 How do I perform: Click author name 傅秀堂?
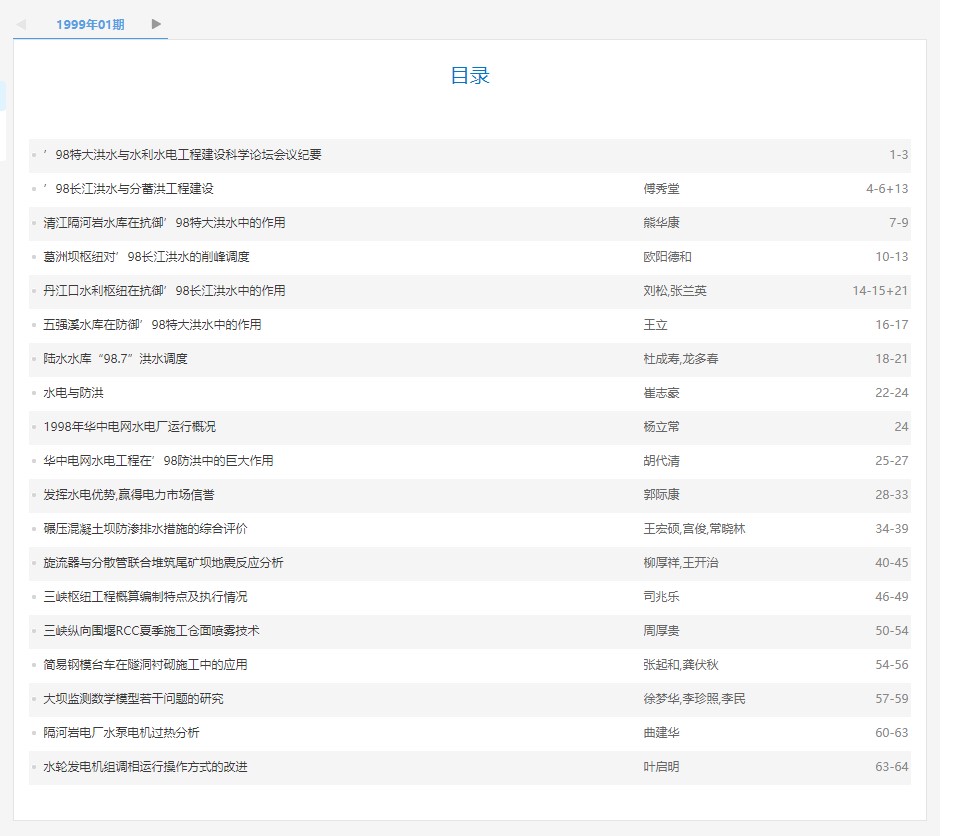click(662, 189)
